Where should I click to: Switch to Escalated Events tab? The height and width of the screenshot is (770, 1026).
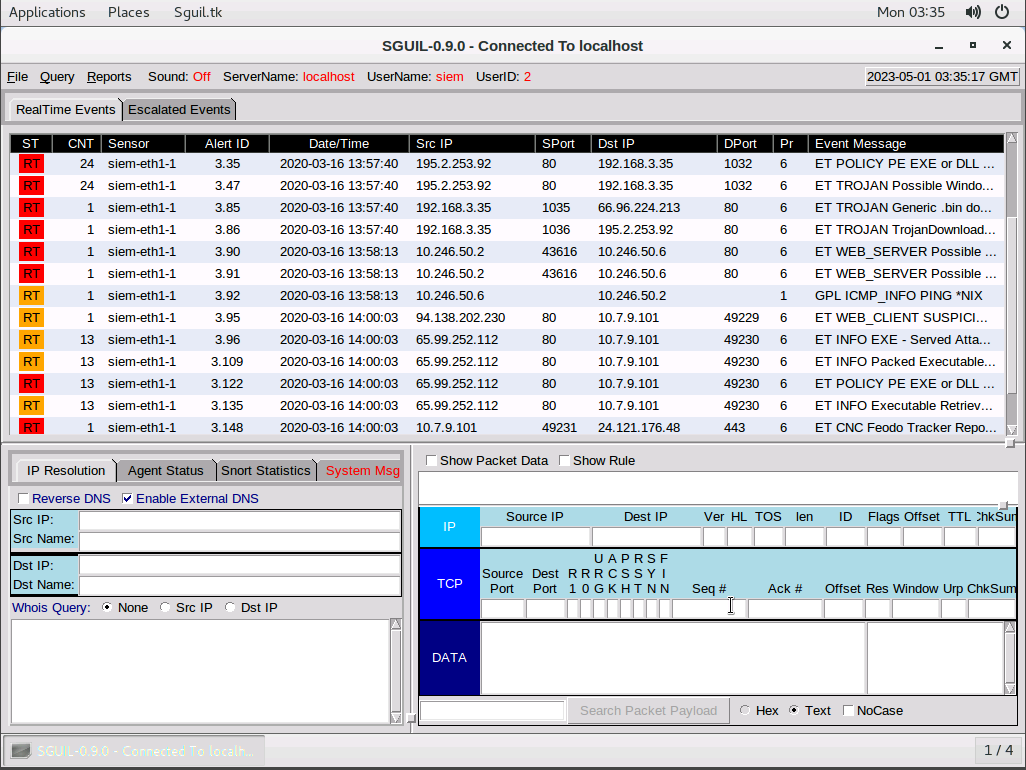click(179, 109)
